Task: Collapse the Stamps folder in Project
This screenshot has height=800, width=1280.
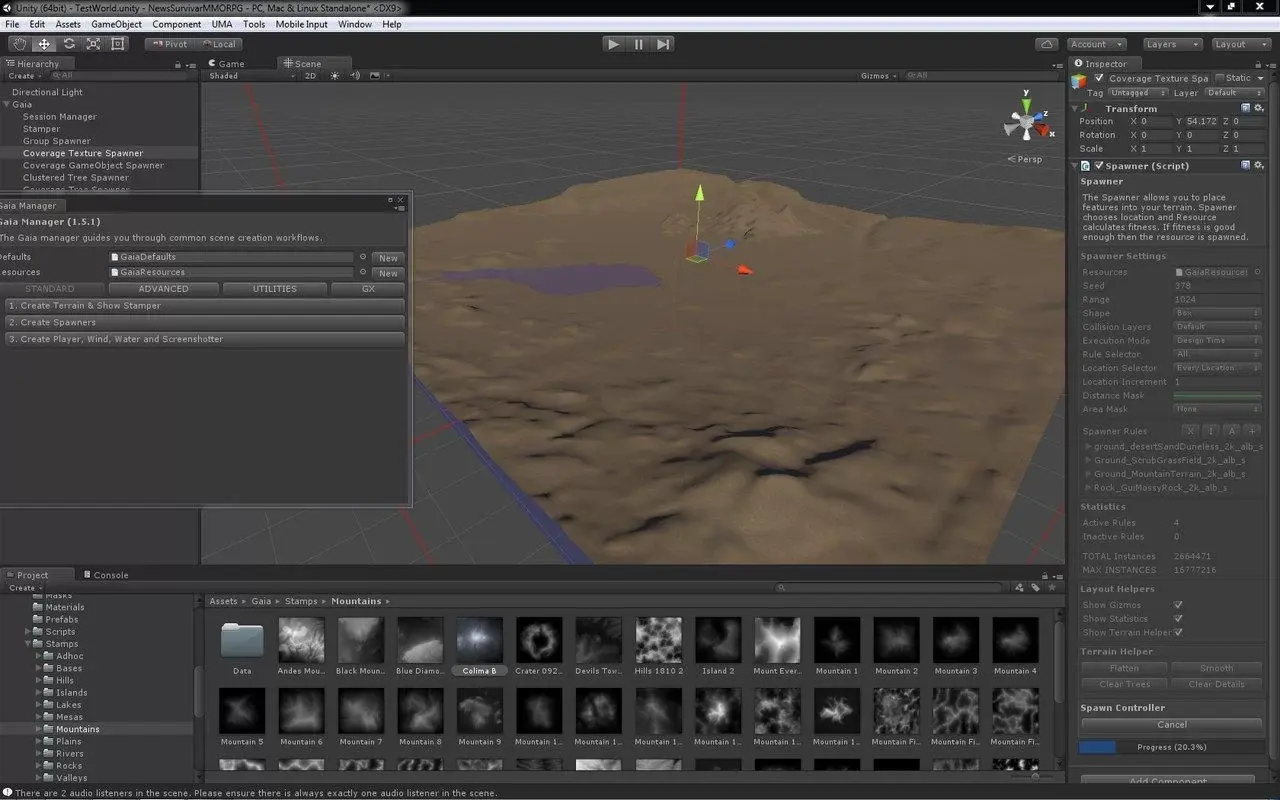Action: (x=28, y=644)
